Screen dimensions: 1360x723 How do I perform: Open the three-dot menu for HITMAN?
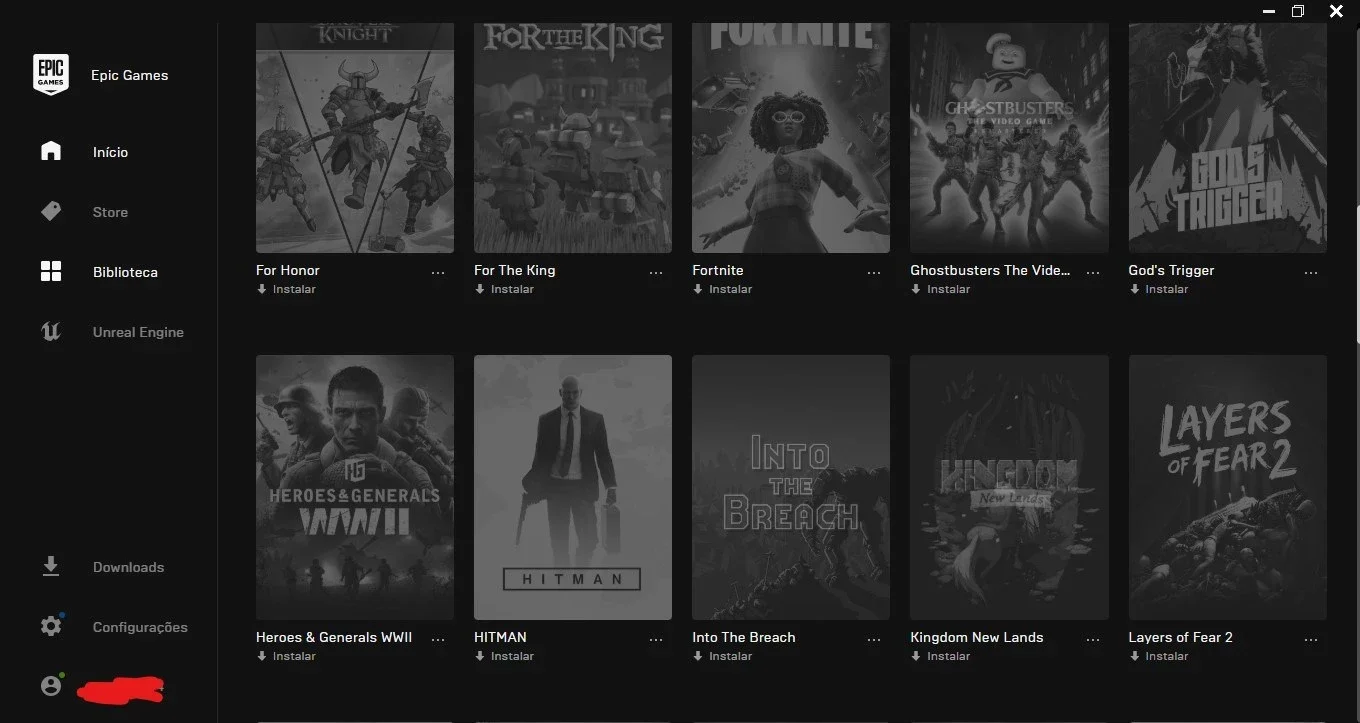click(656, 639)
